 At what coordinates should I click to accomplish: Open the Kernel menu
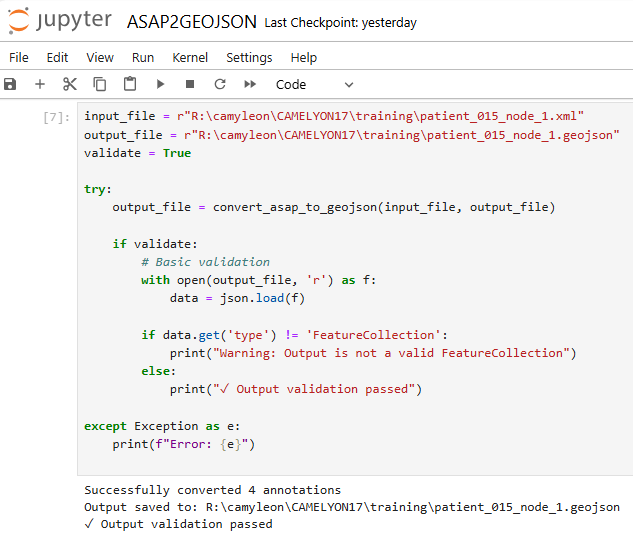[190, 58]
